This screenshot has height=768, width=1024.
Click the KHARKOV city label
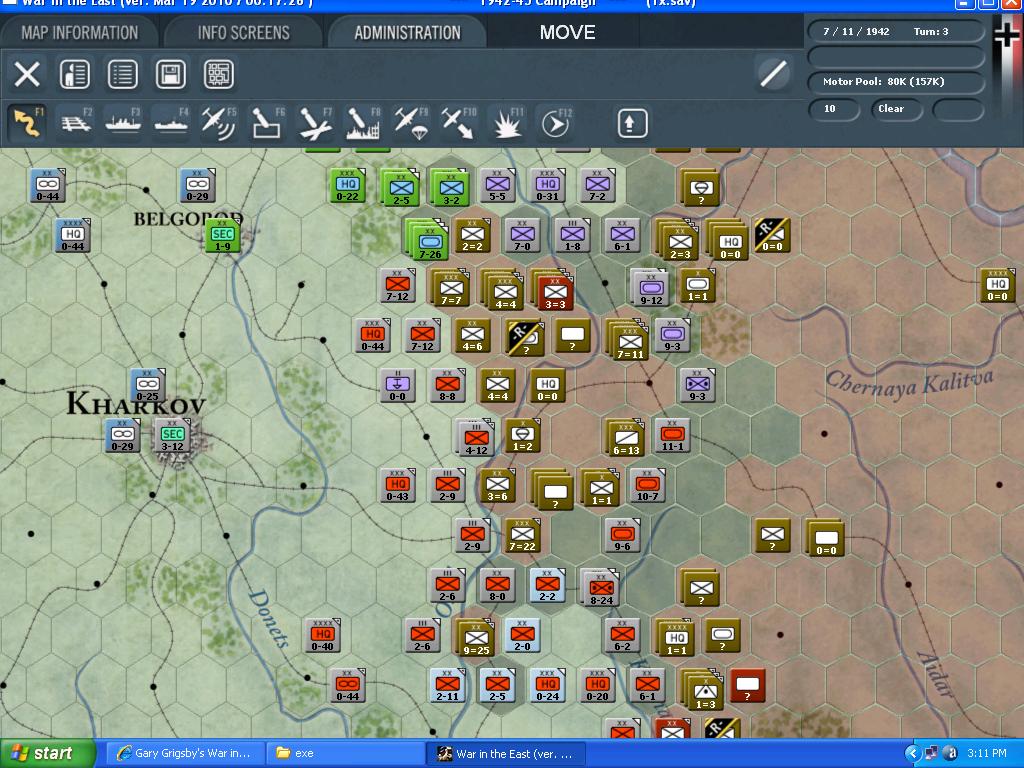(136, 404)
